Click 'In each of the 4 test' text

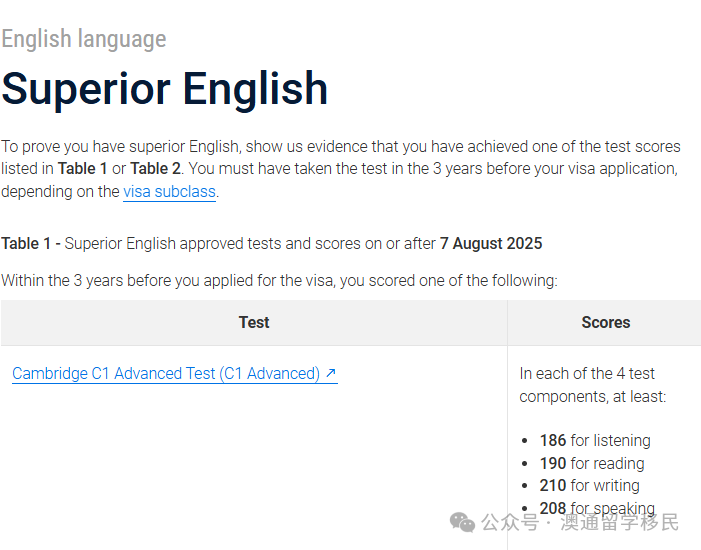point(587,373)
